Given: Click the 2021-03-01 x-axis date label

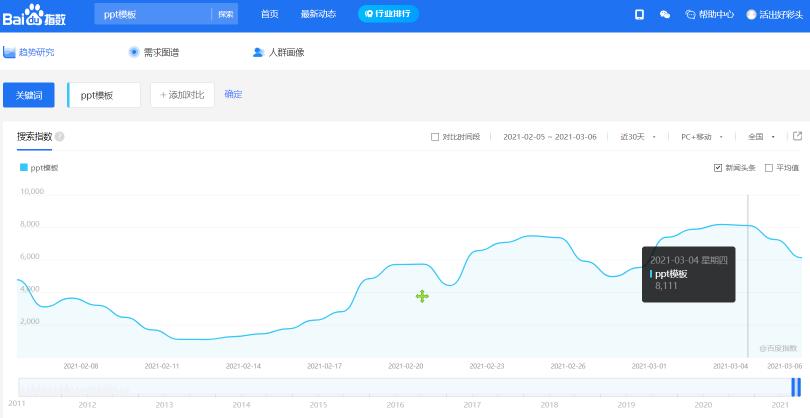Looking at the screenshot, I should [649, 366].
